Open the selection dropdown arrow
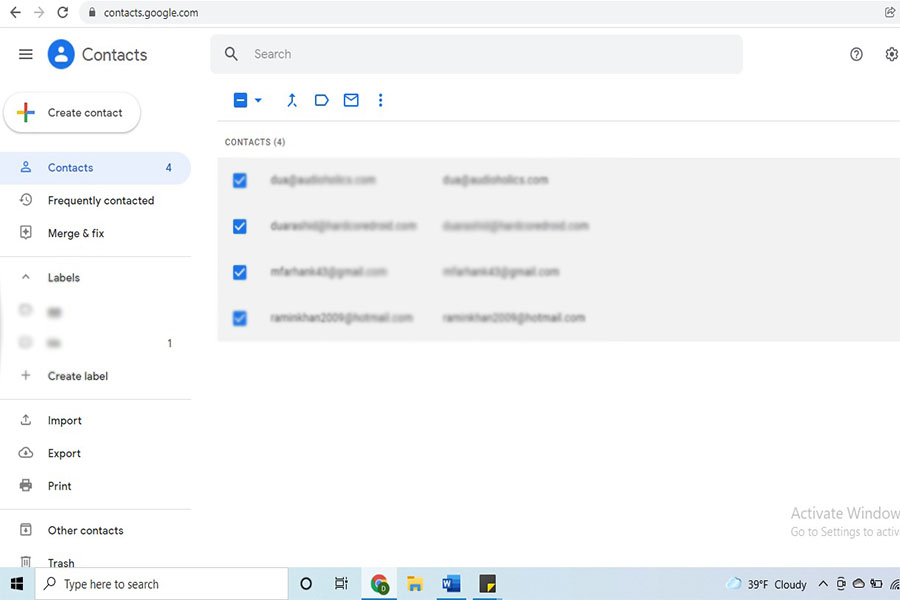This screenshot has height=600, width=900. click(258, 100)
